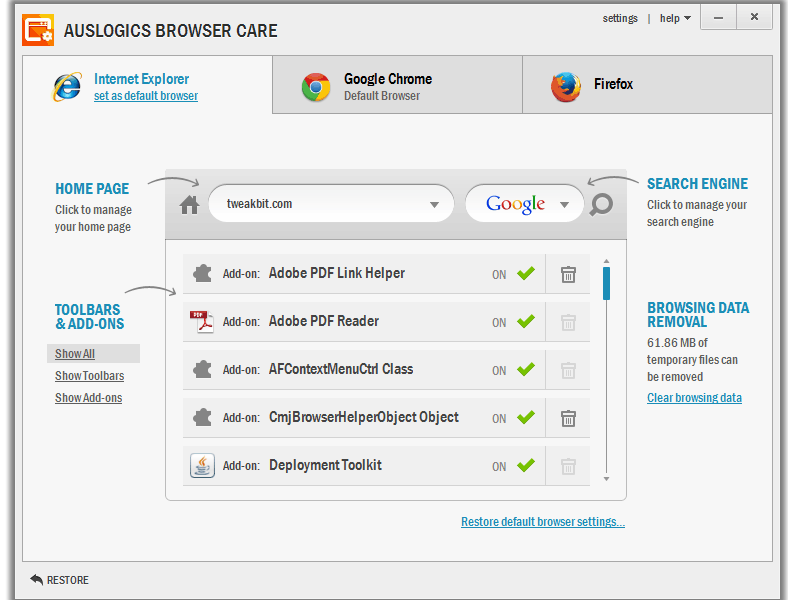The image size is (800, 600).
Task: Click the scrollbar down arrow
Action: (606, 479)
